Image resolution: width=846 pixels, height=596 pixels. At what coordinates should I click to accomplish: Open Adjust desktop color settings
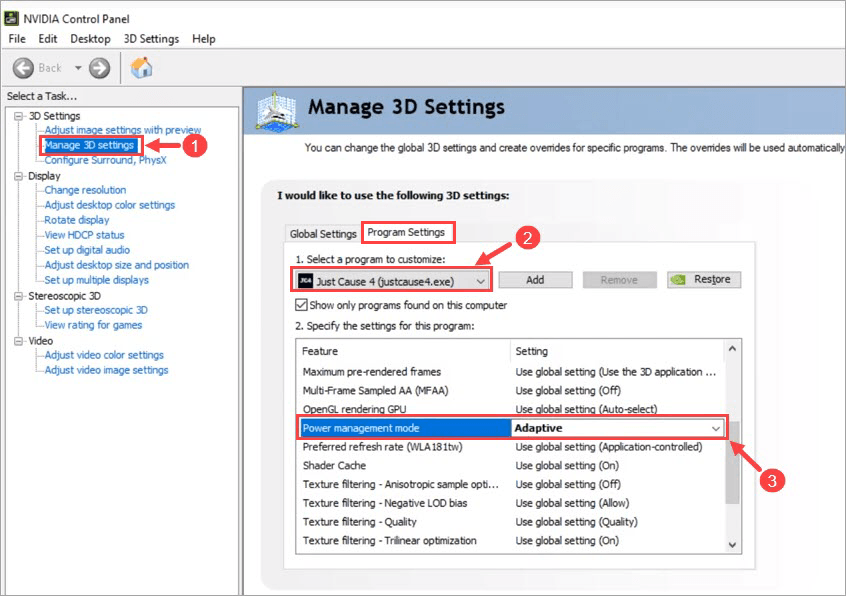click(110, 205)
